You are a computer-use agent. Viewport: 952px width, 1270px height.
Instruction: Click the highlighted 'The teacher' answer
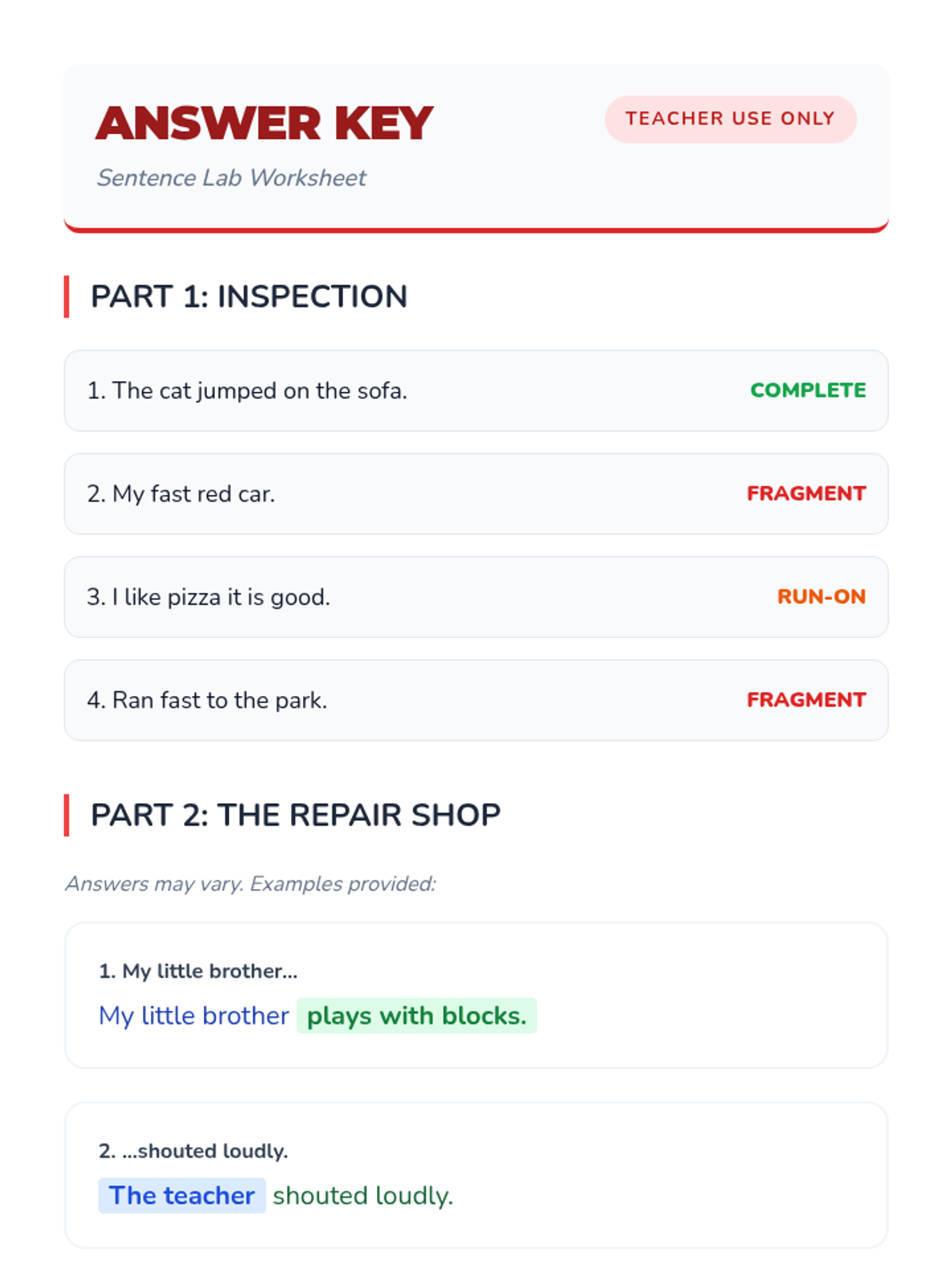point(182,1195)
